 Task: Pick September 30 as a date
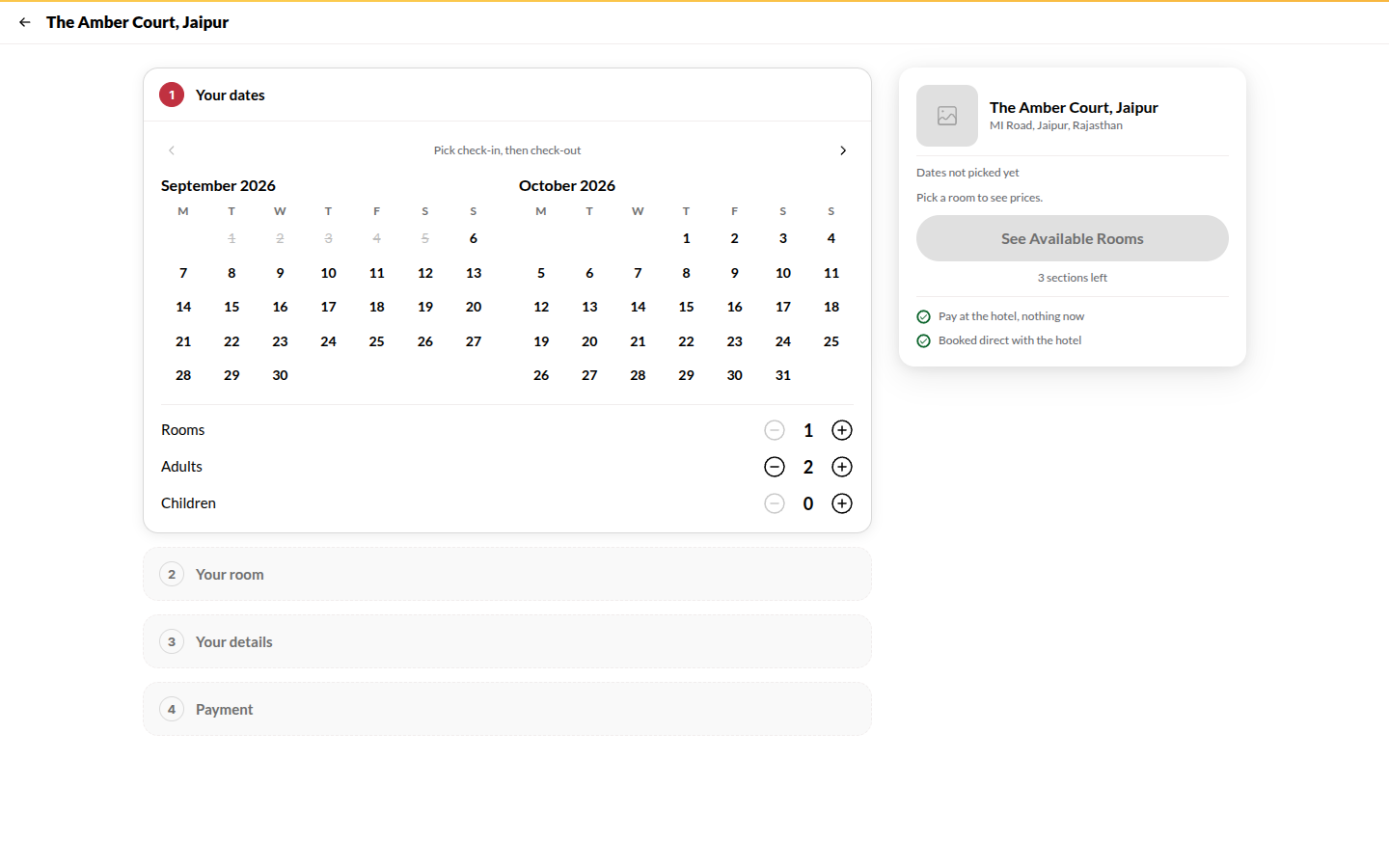[280, 375]
